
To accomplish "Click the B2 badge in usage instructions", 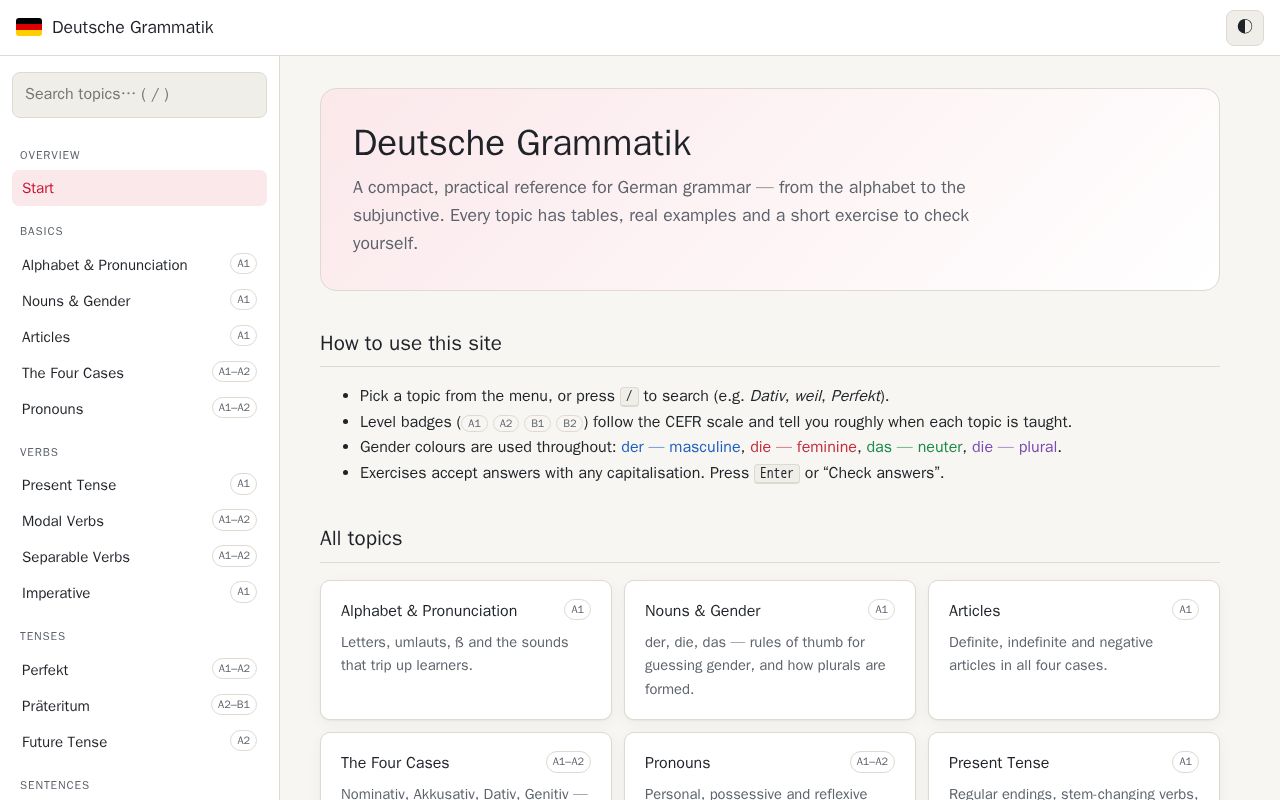I will (569, 423).
